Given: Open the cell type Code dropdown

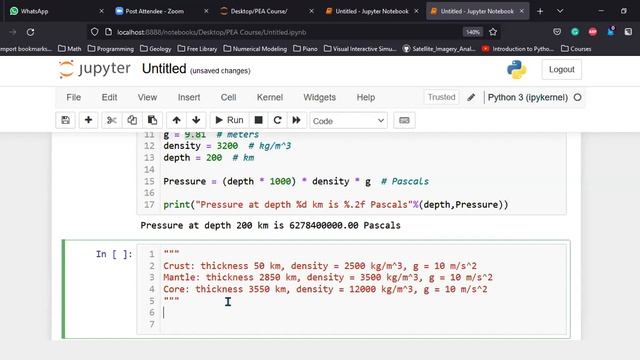Looking at the screenshot, I should (x=348, y=121).
